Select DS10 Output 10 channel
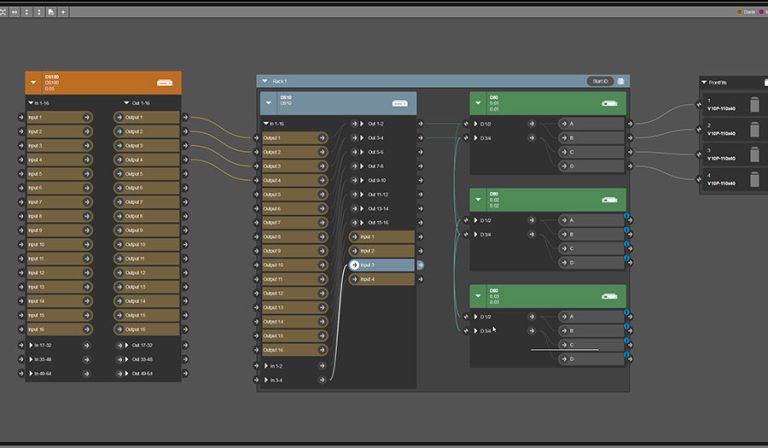 (x=295, y=265)
